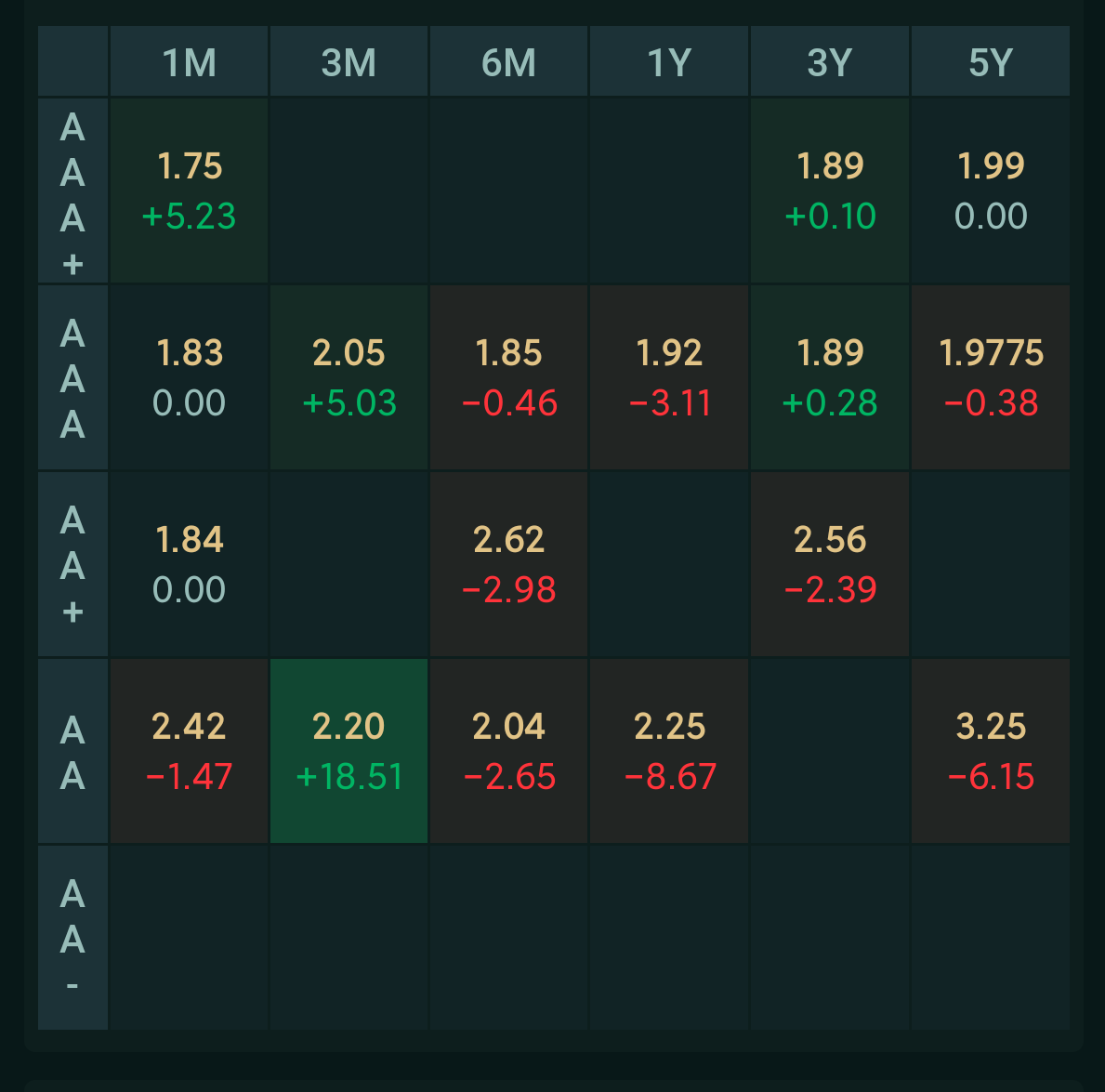
Task: Click the AA+ rating row label
Action: click(72, 564)
